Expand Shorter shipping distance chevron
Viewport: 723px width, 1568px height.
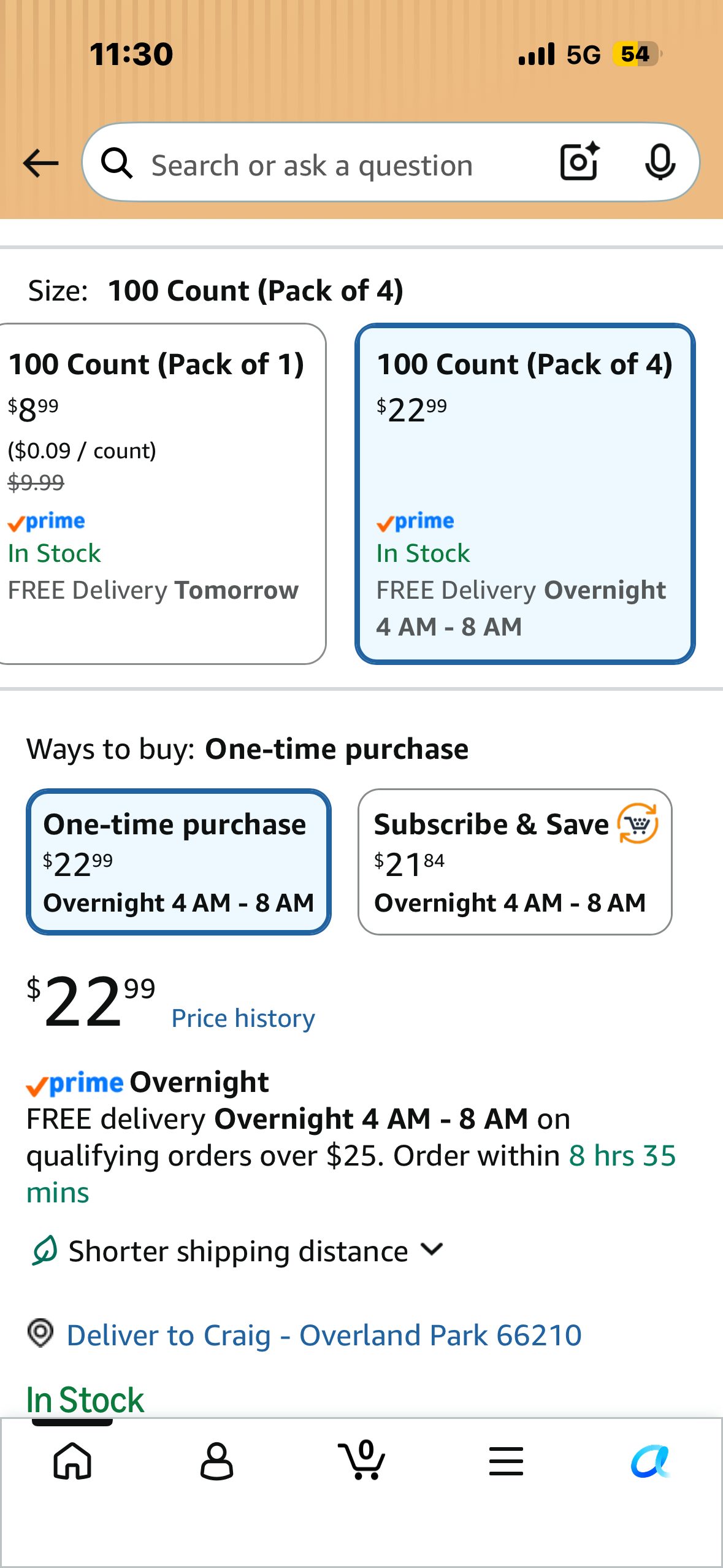(x=432, y=1250)
